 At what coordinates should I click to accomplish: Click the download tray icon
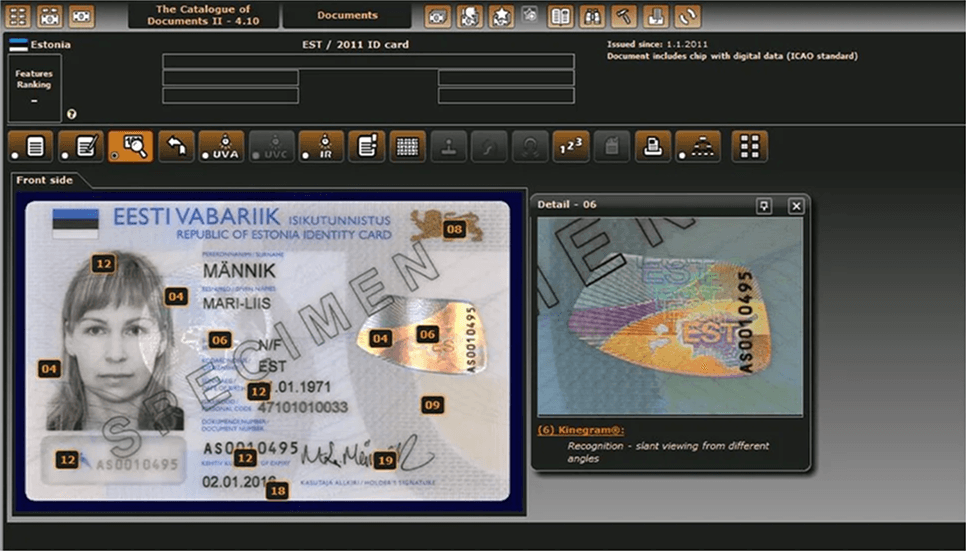pyautogui.click(x=656, y=17)
